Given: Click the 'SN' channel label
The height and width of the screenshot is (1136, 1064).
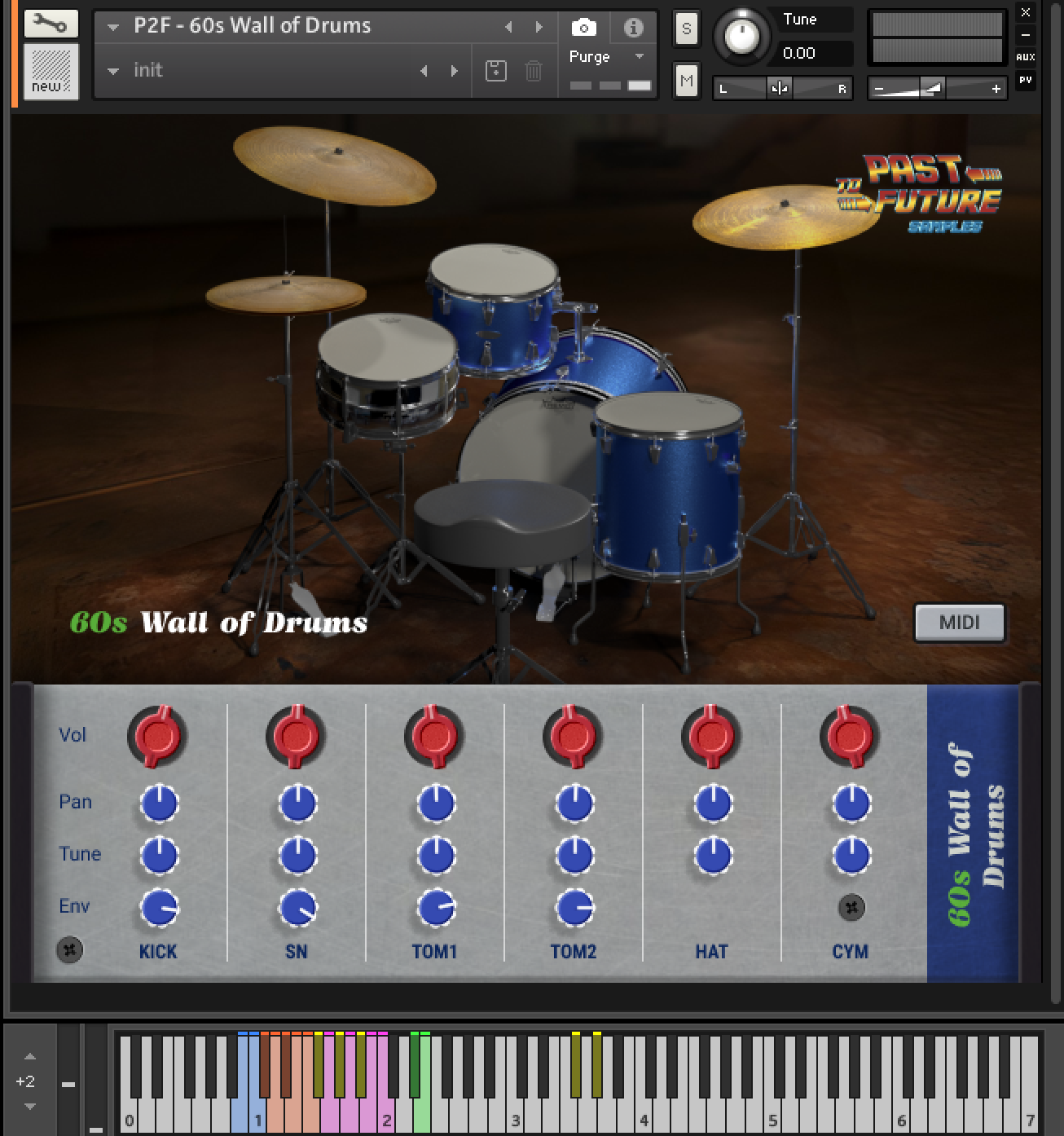Looking at the screenshot, I should pyautogui.click(x=297, y=952).
